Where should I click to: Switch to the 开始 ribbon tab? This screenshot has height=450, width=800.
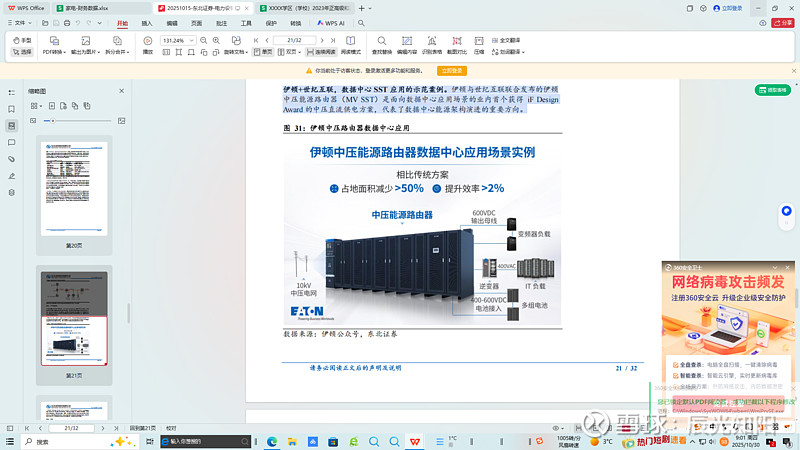pyautogui.click(x=122, y=23)
